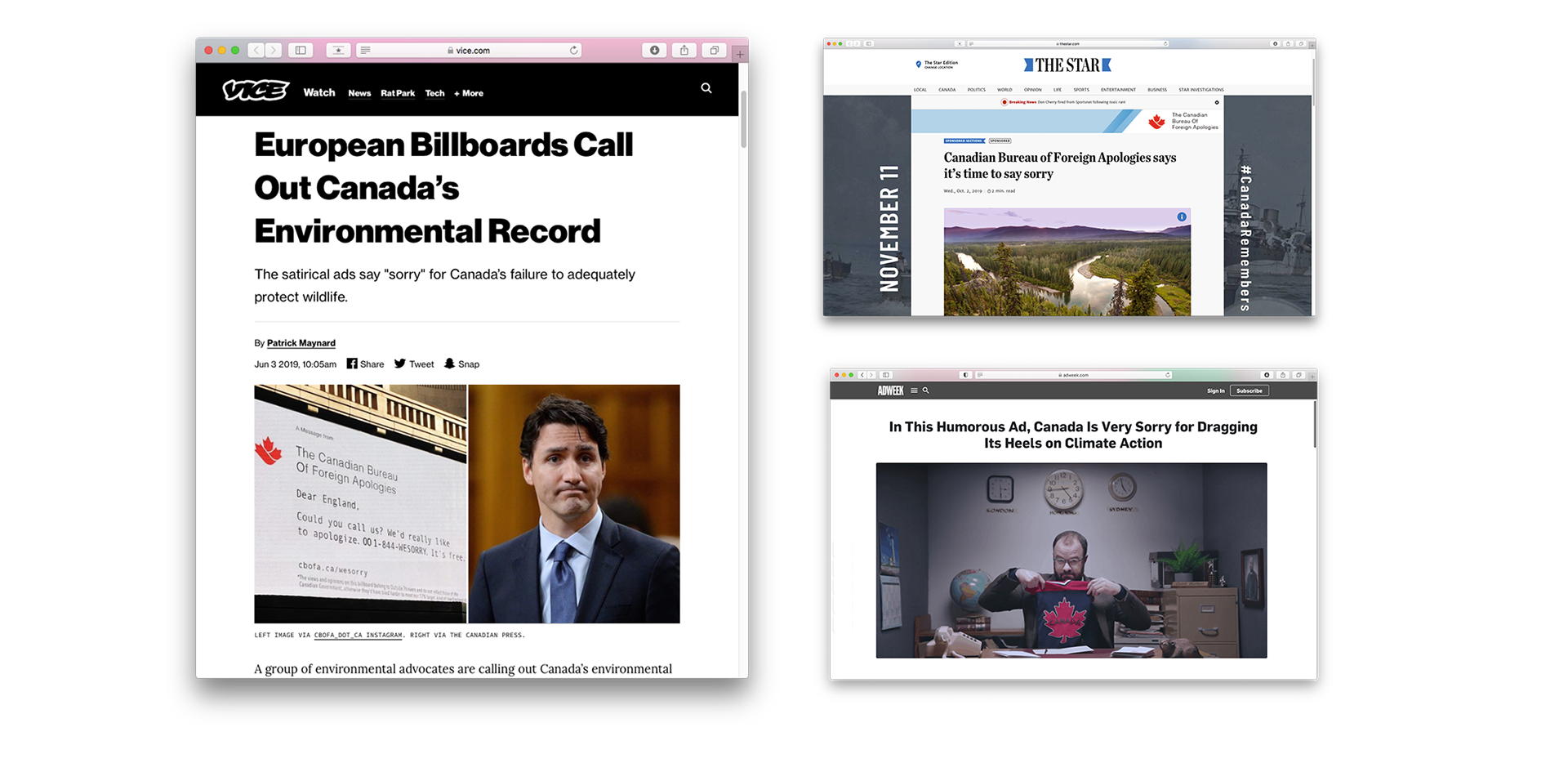
Task: Change location under The Star Edition
Action: coord(938,67)
